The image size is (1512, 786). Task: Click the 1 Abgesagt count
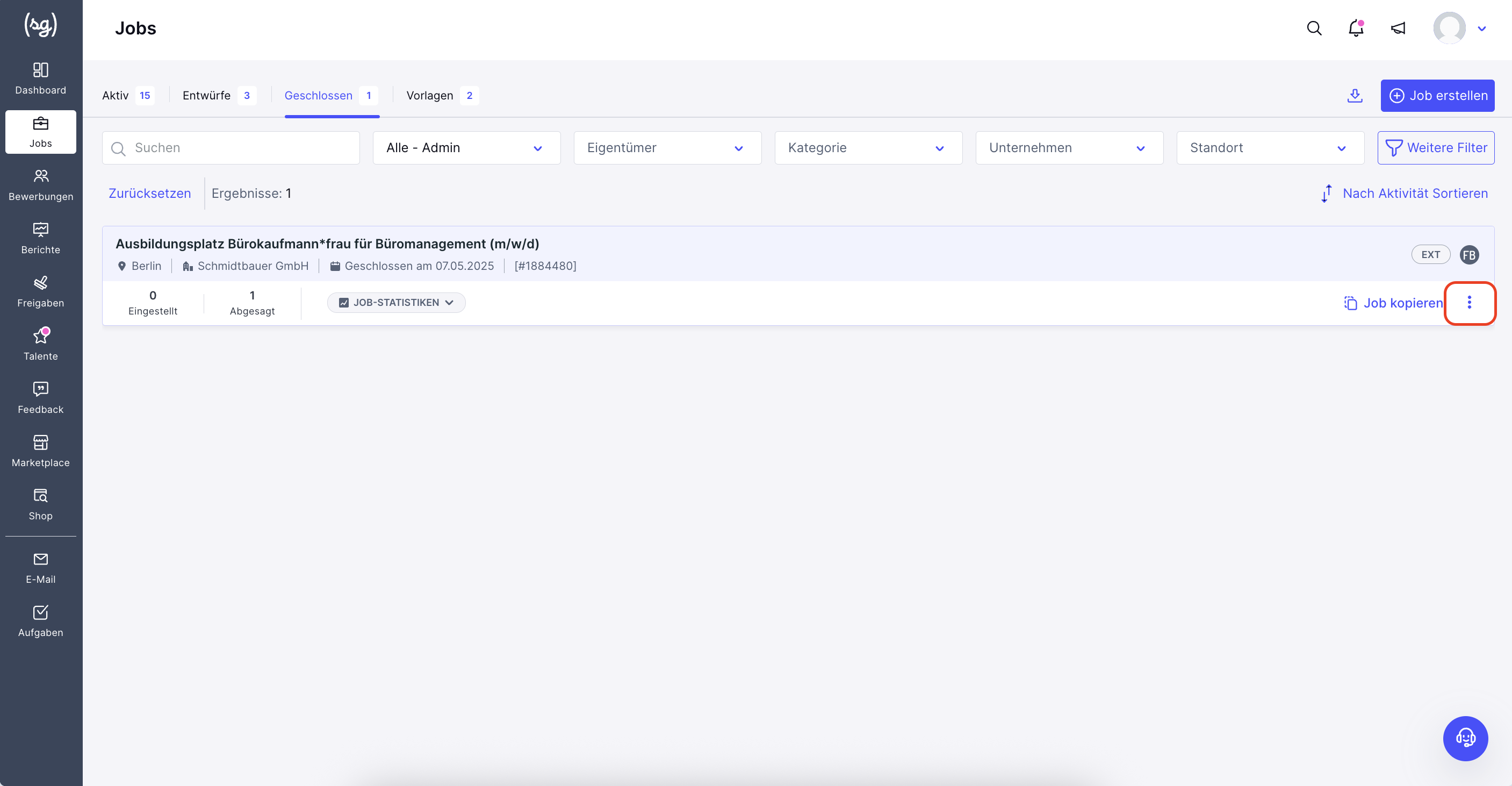(x=253, y=303)
